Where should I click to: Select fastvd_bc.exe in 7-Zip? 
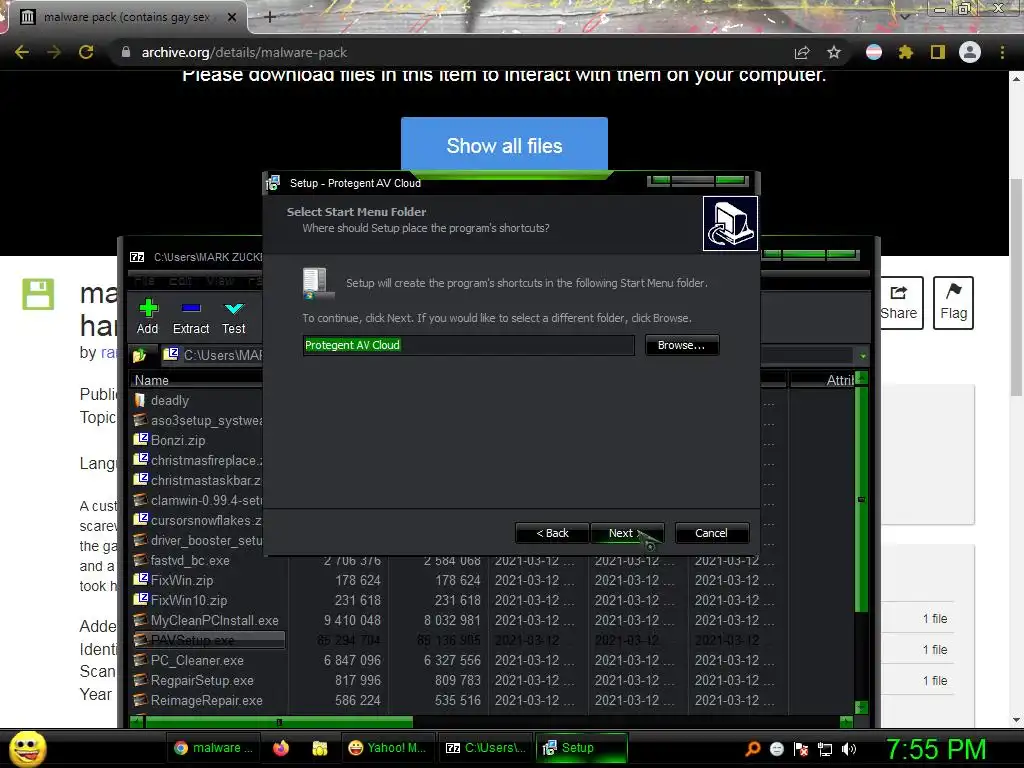(x=189, y=560)
